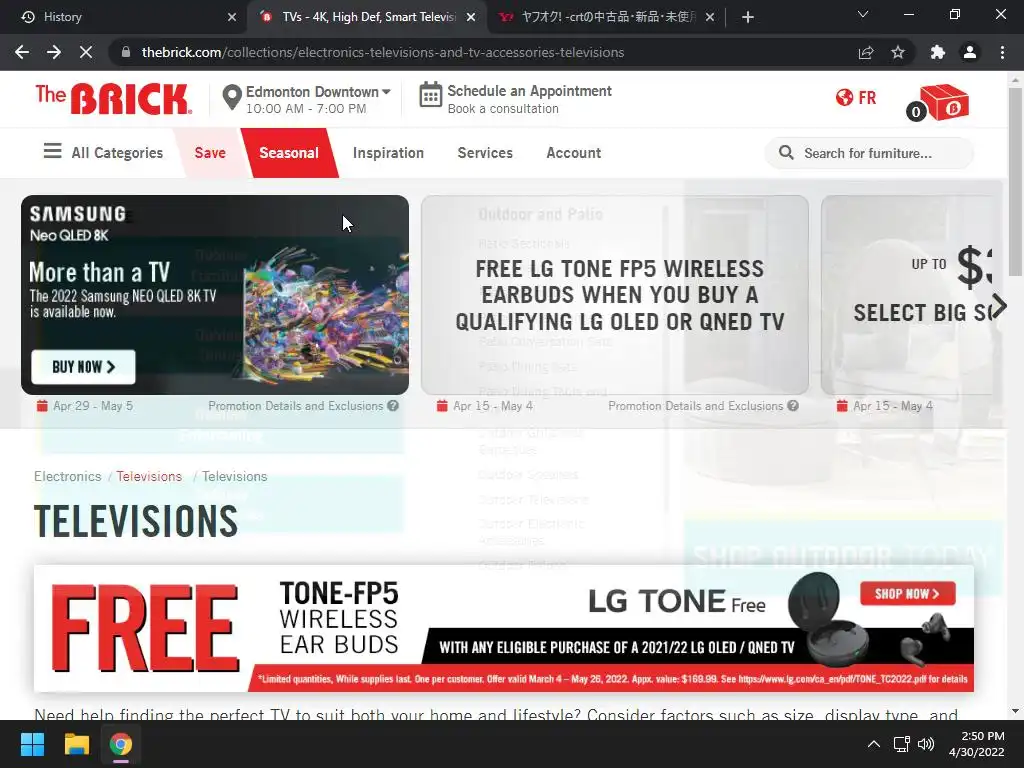1024x768 pixels.
Task: Close the History tab
Action: [232, 17]
